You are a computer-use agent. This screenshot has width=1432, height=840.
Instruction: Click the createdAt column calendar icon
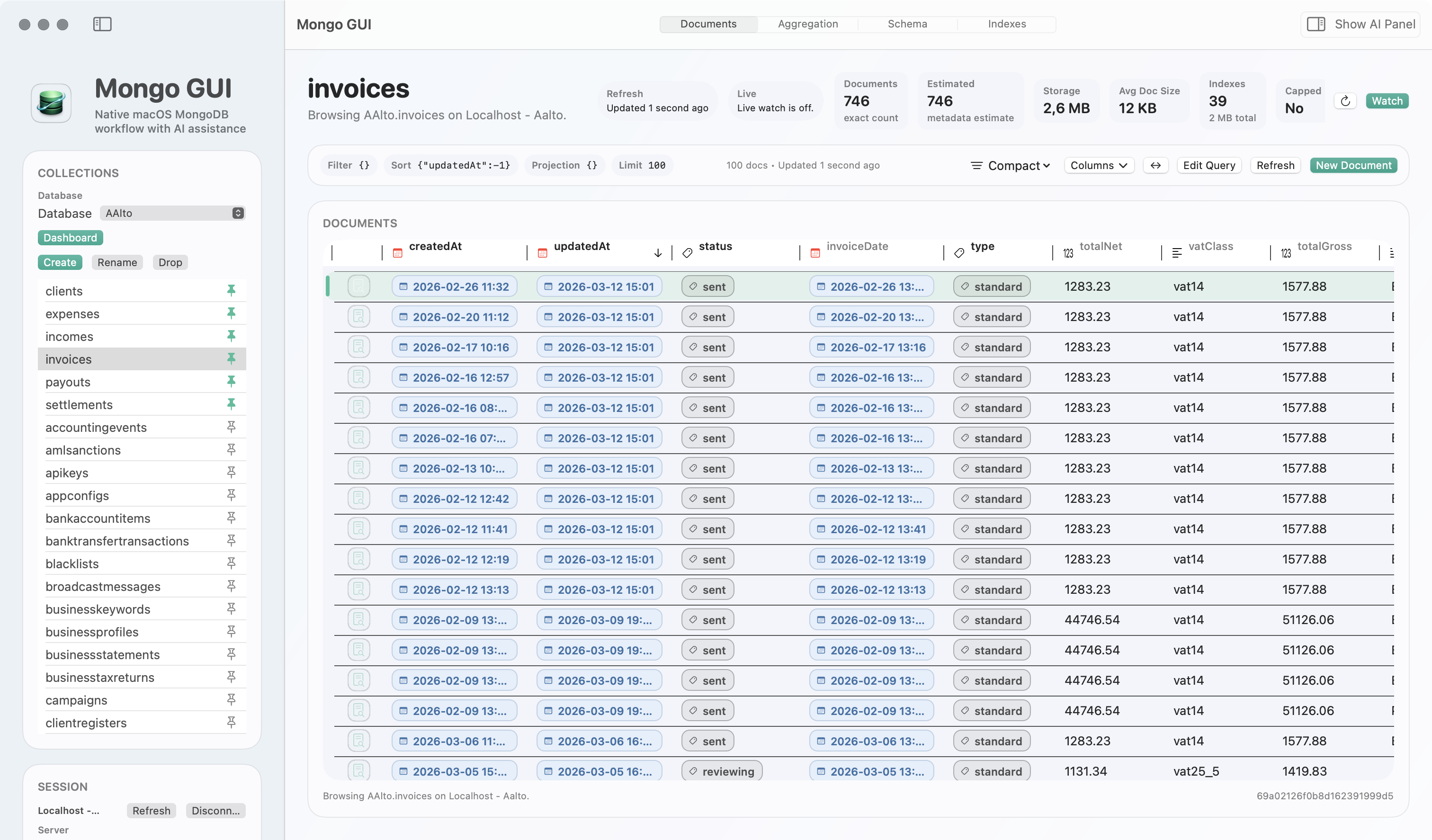398,253
